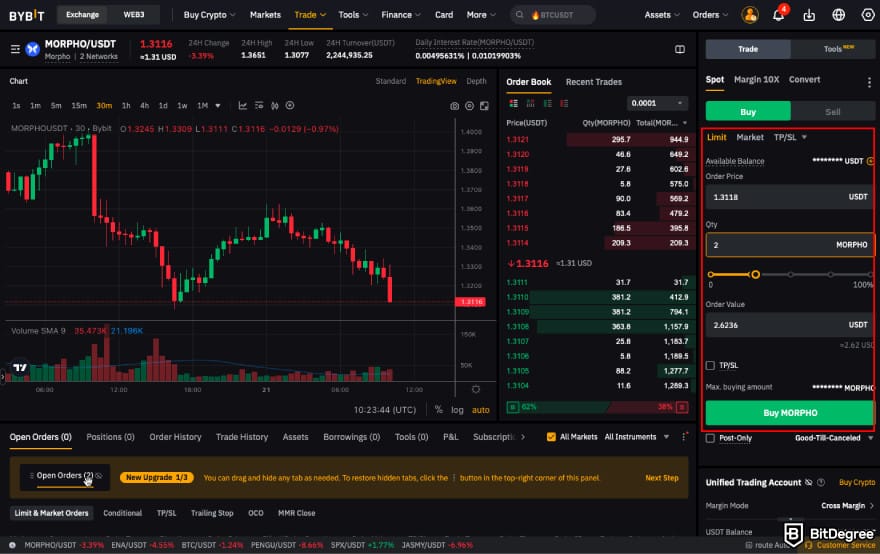The height and width of the screenshot is (554, 880).
Task: Open the three-dot menu in trade panel
Action: tap(869, 83)
